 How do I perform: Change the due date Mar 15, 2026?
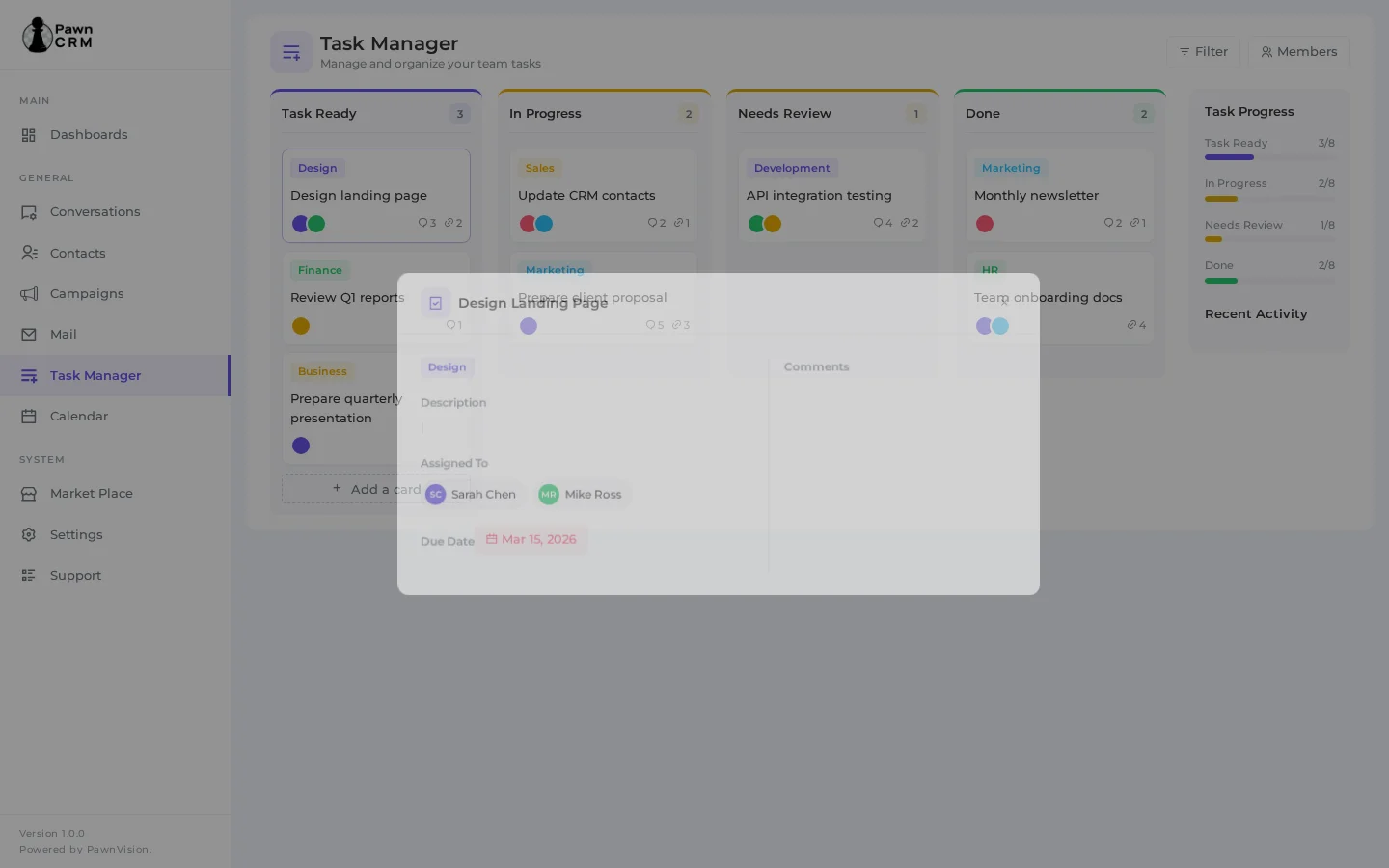[x=531, y=539]
